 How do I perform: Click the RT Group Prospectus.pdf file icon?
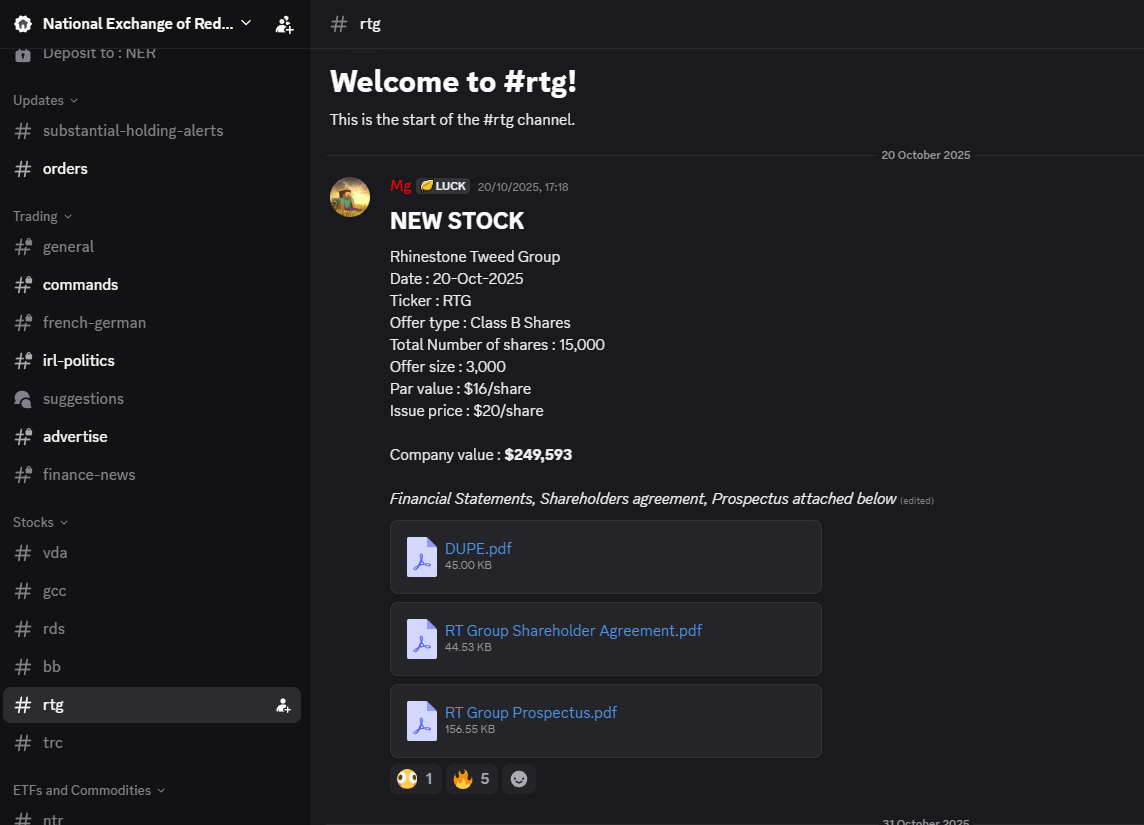coord(421,721)
